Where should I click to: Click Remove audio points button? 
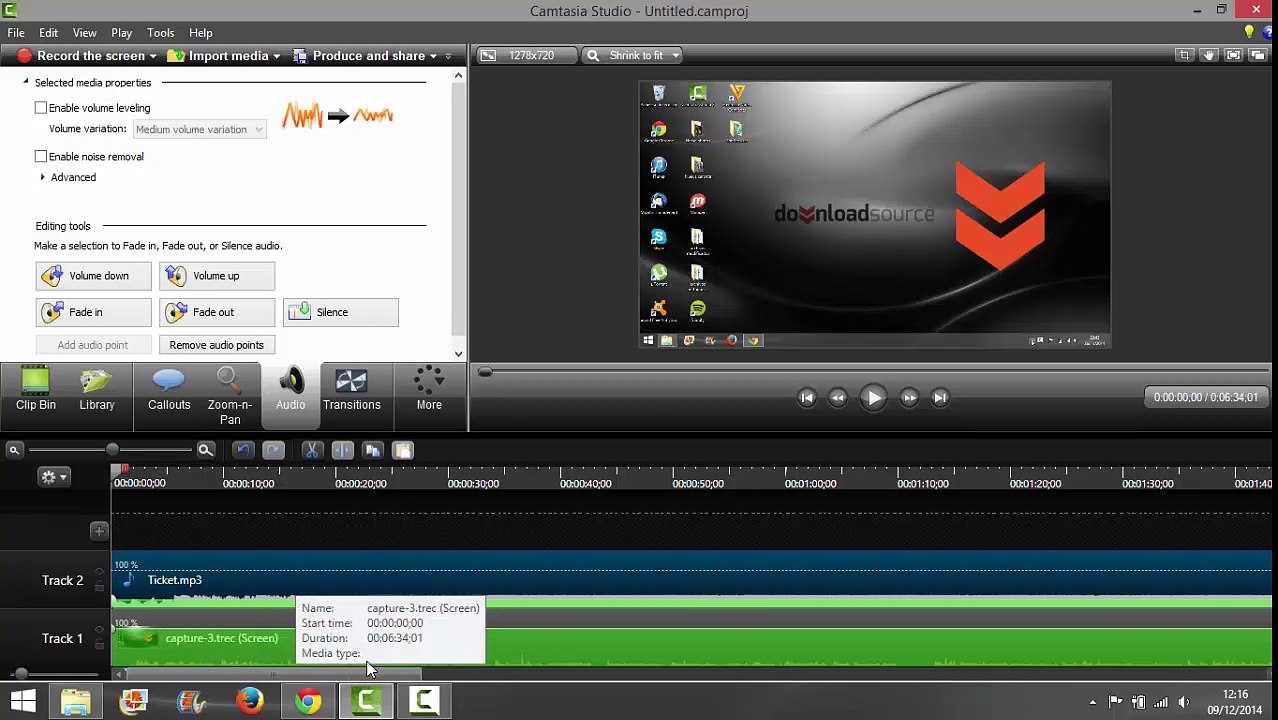(217, 345)
